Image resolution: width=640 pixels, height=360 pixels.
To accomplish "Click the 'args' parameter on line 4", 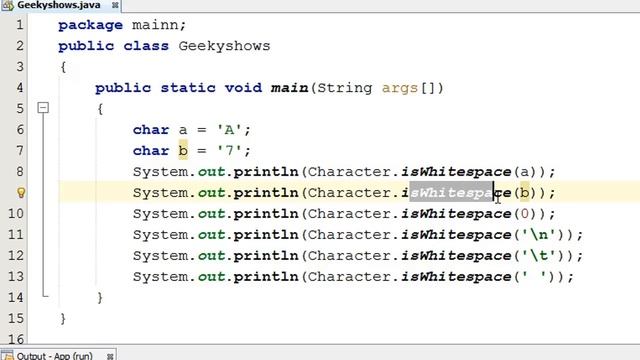I will (400, 89).
